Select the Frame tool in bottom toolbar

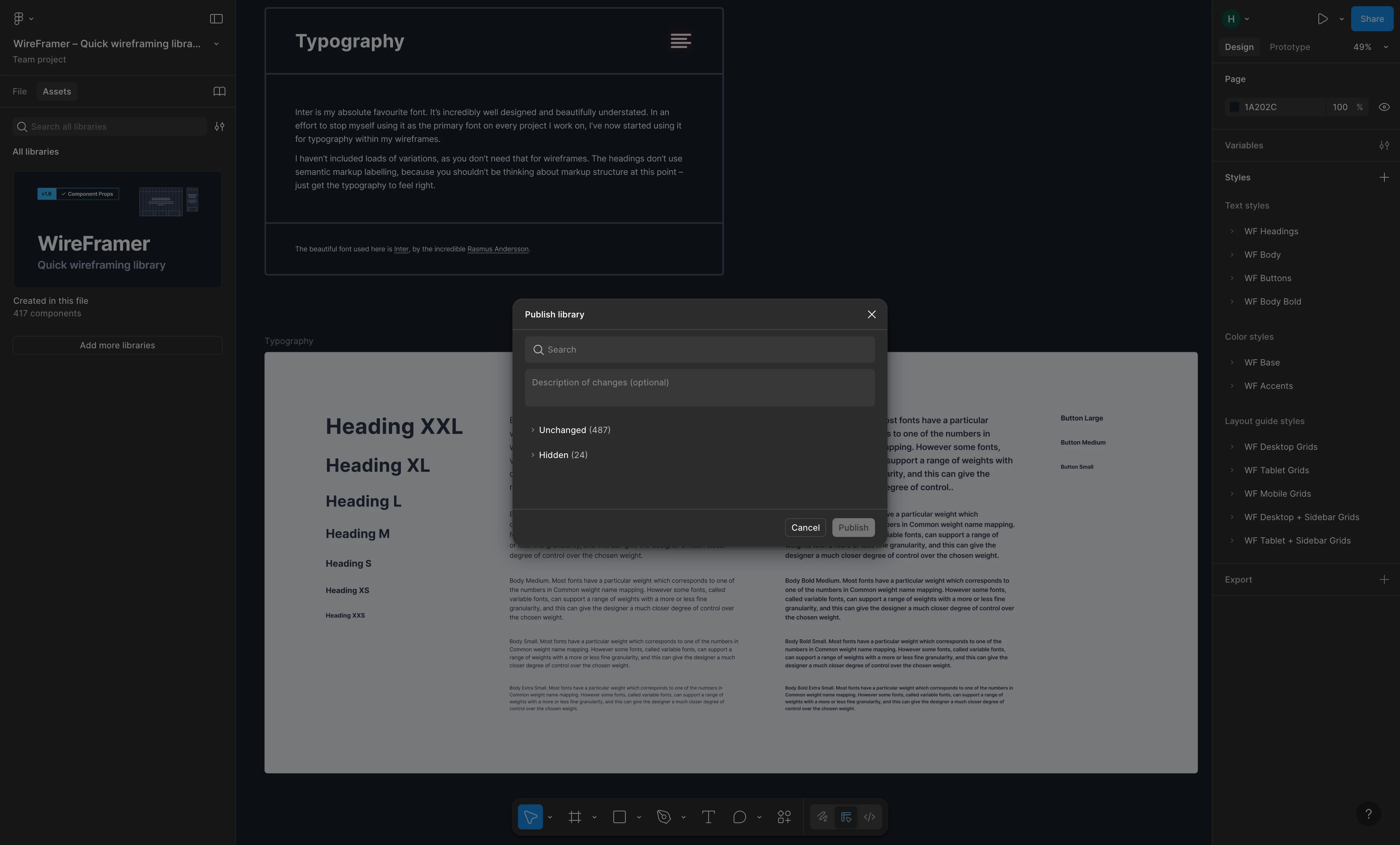coord(575,817)
